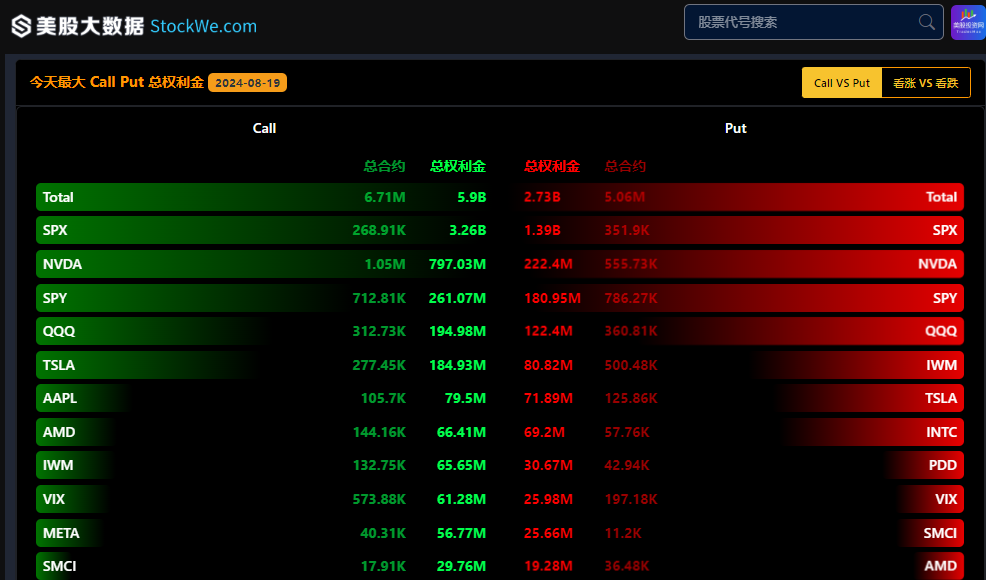
Task: Click the put premium value 180.95M
Action: tap(552, 298)
